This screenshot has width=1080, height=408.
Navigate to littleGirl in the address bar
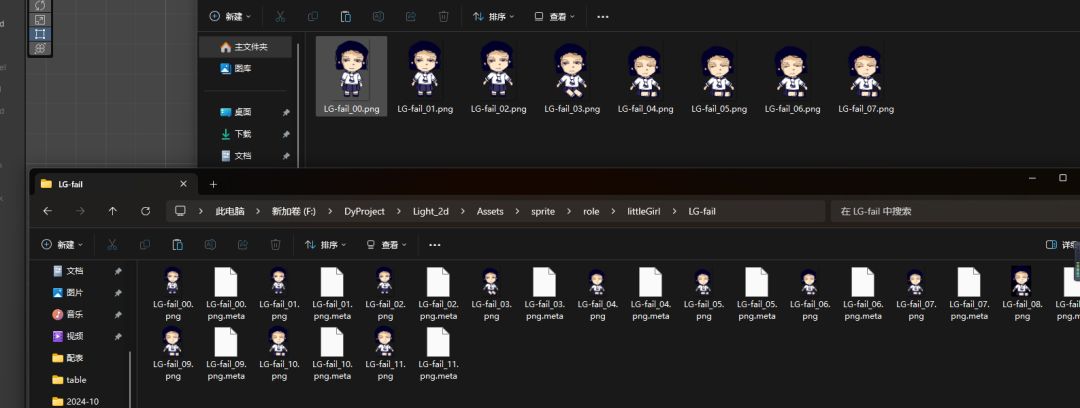(x=643, y=212)
